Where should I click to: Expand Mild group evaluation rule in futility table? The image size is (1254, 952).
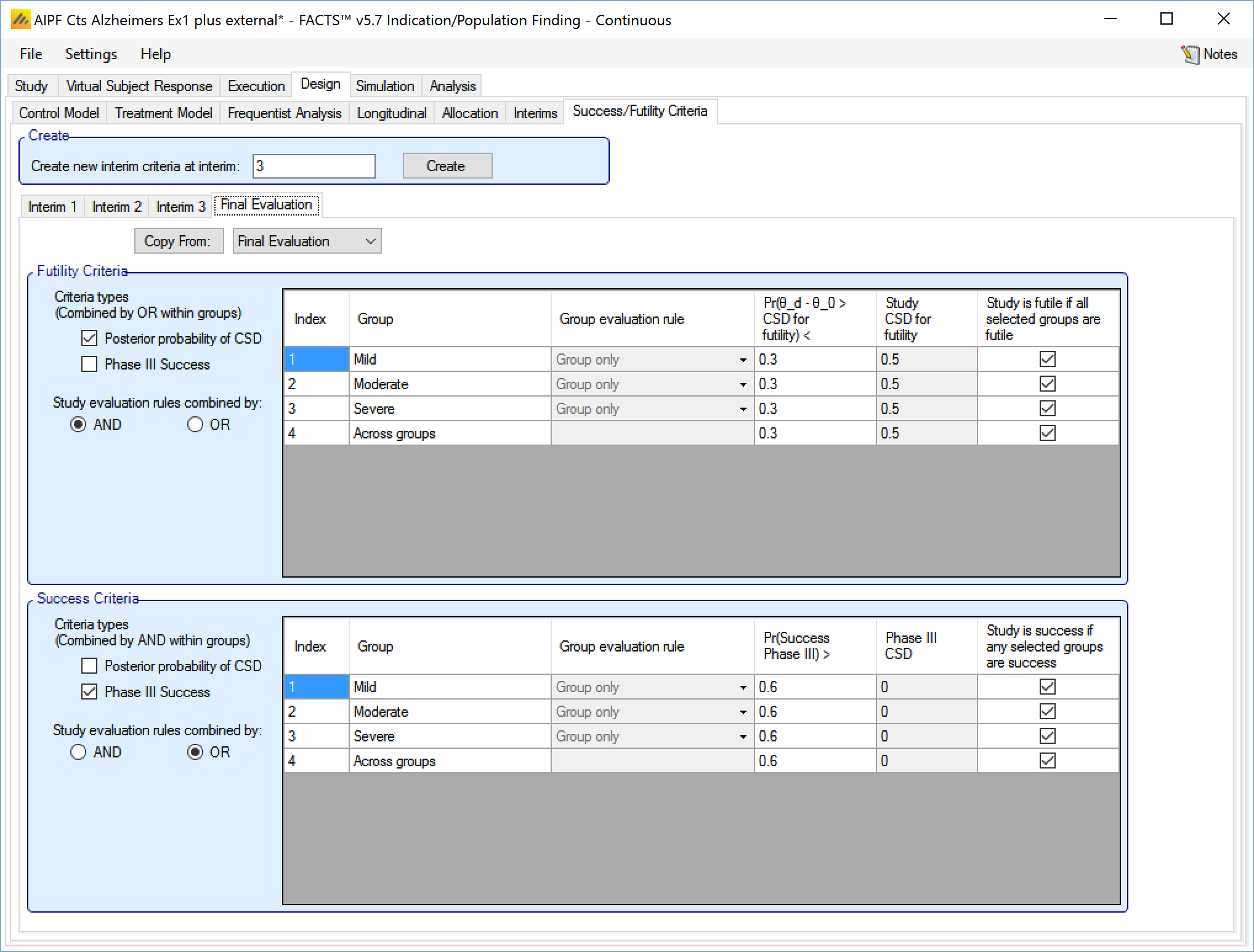743,360
